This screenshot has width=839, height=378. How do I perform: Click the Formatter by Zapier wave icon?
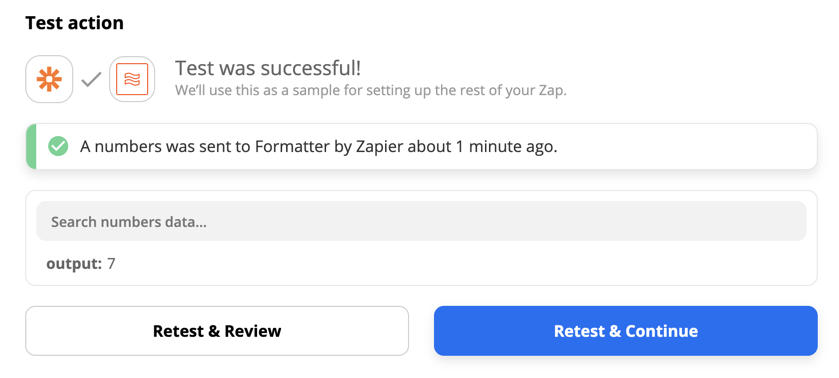click(x=132, y=79)
